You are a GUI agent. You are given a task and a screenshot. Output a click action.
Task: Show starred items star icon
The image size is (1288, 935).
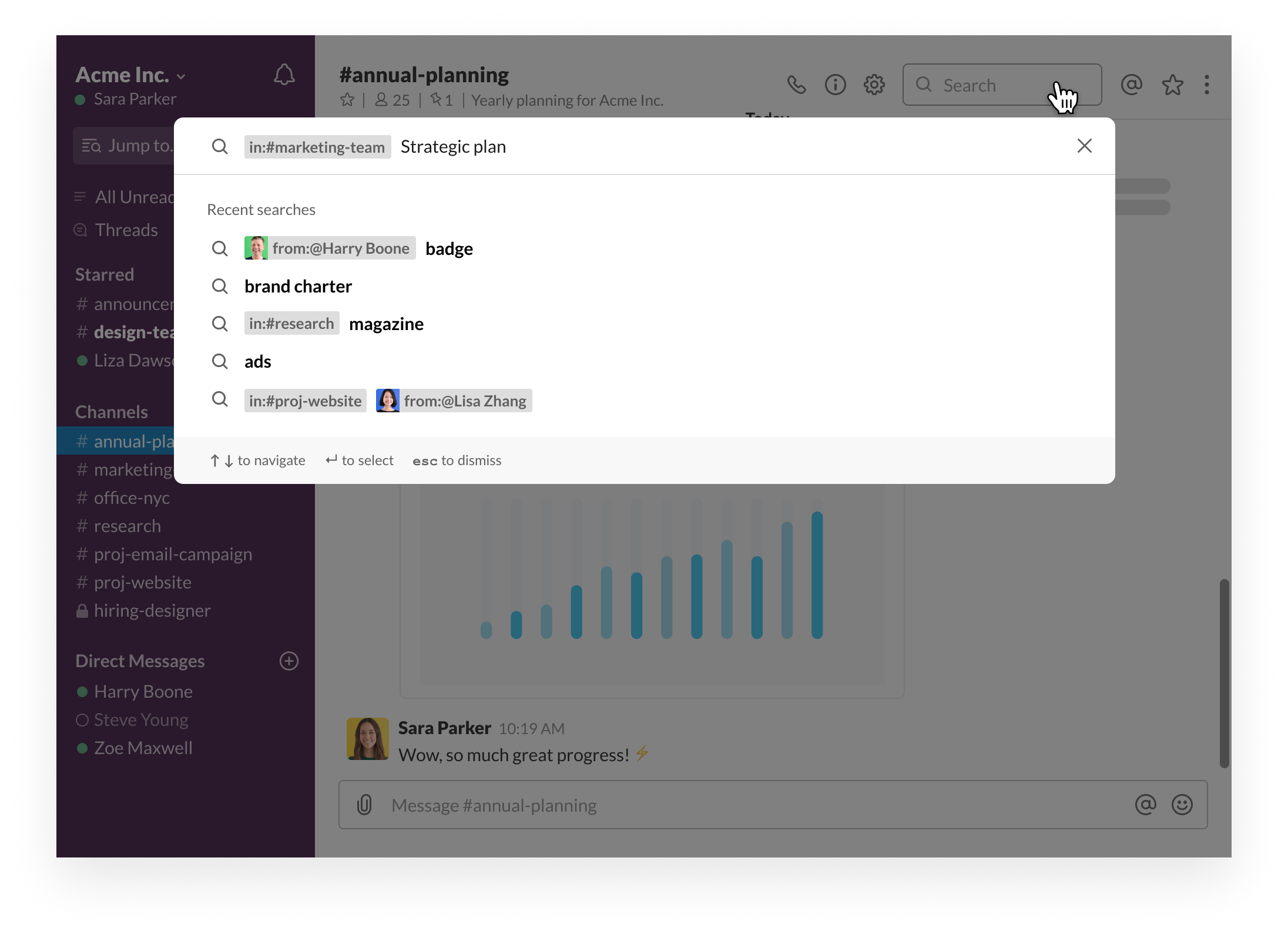pos(1172,85)
